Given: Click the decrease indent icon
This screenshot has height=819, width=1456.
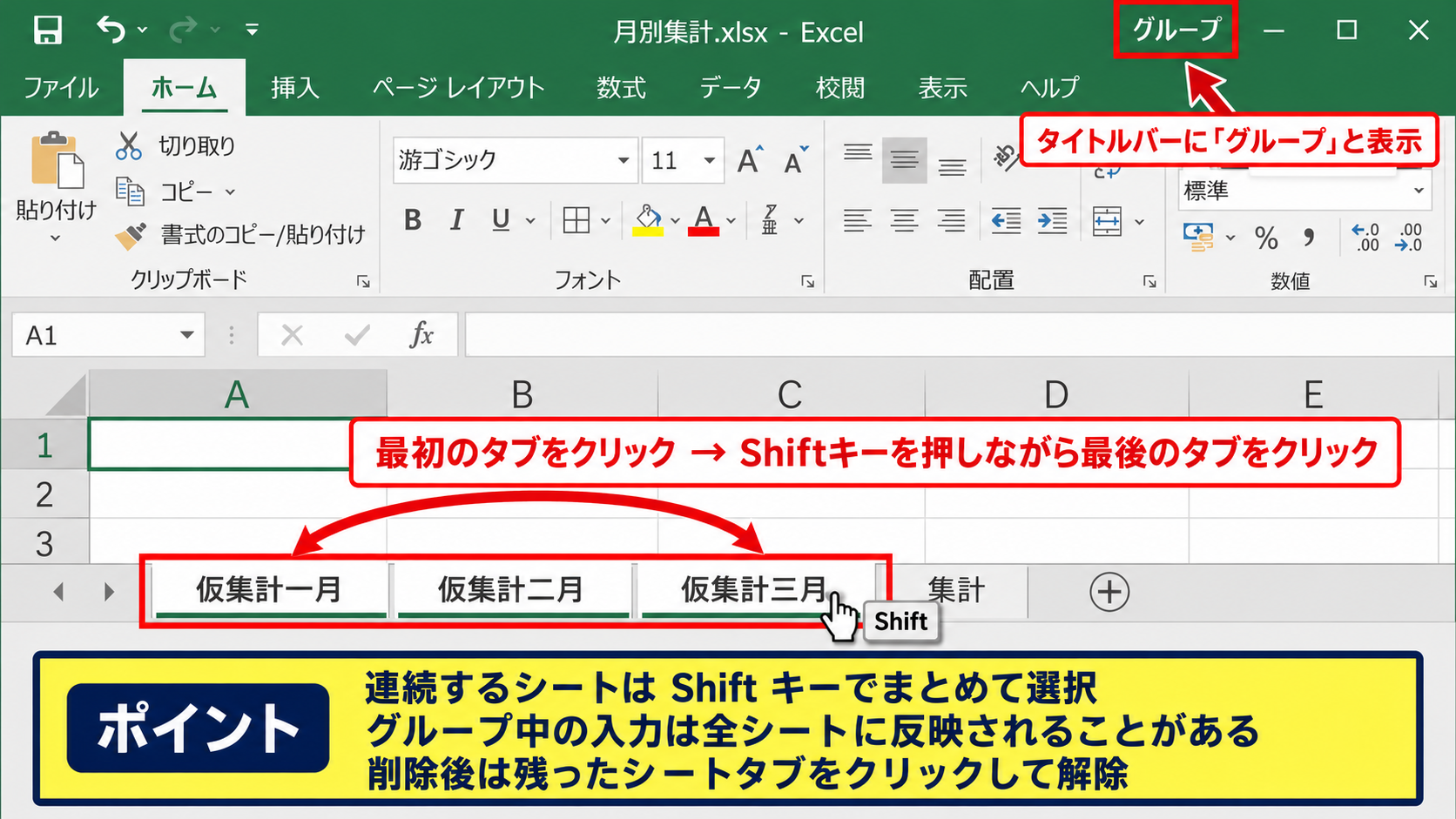Looking at the screenshot, I should tap(1006, 221).
